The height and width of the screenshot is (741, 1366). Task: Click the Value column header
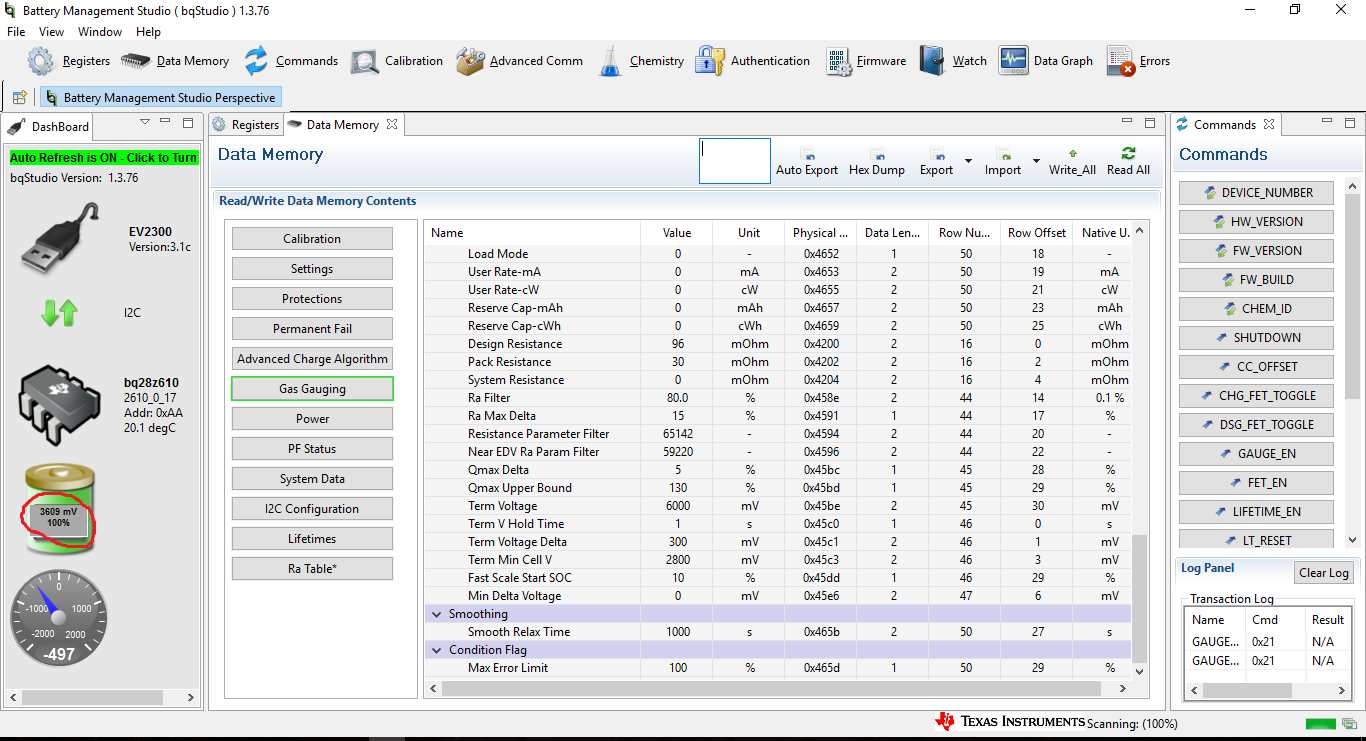click(677, 233)
